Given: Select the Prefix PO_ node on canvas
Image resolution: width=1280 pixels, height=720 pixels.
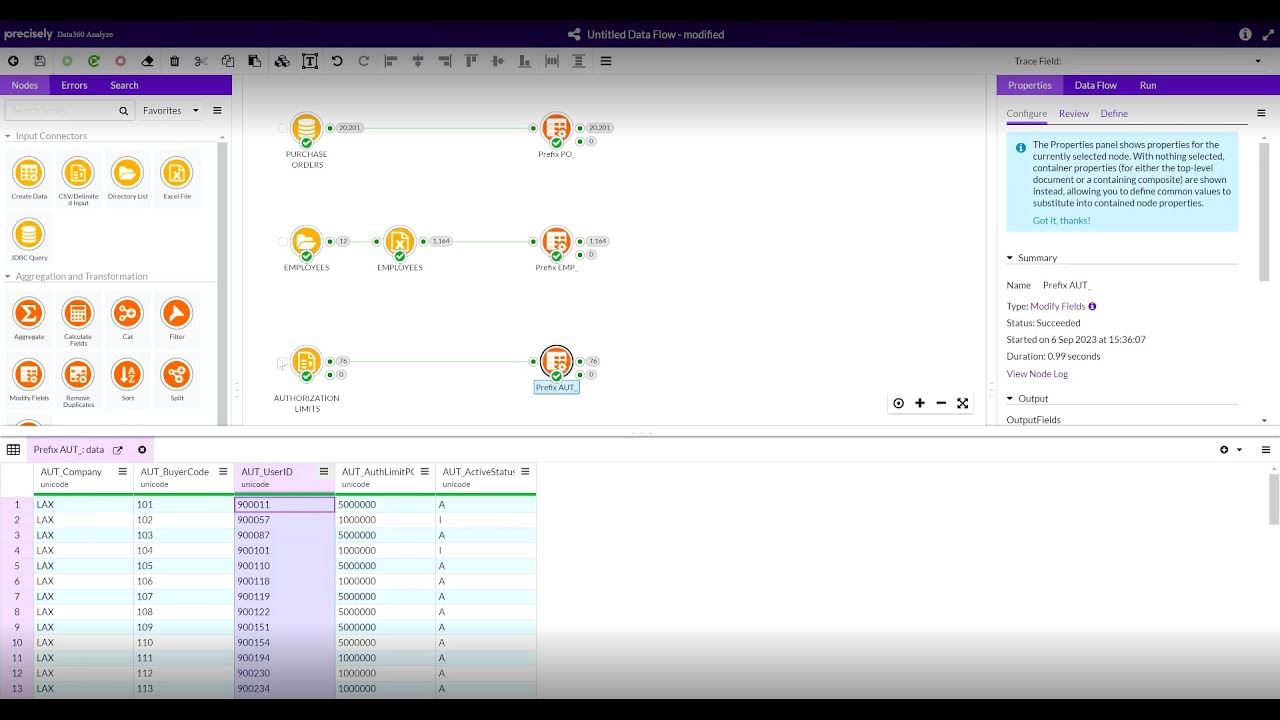Looking at the screenshot, I should pos(556,128).
